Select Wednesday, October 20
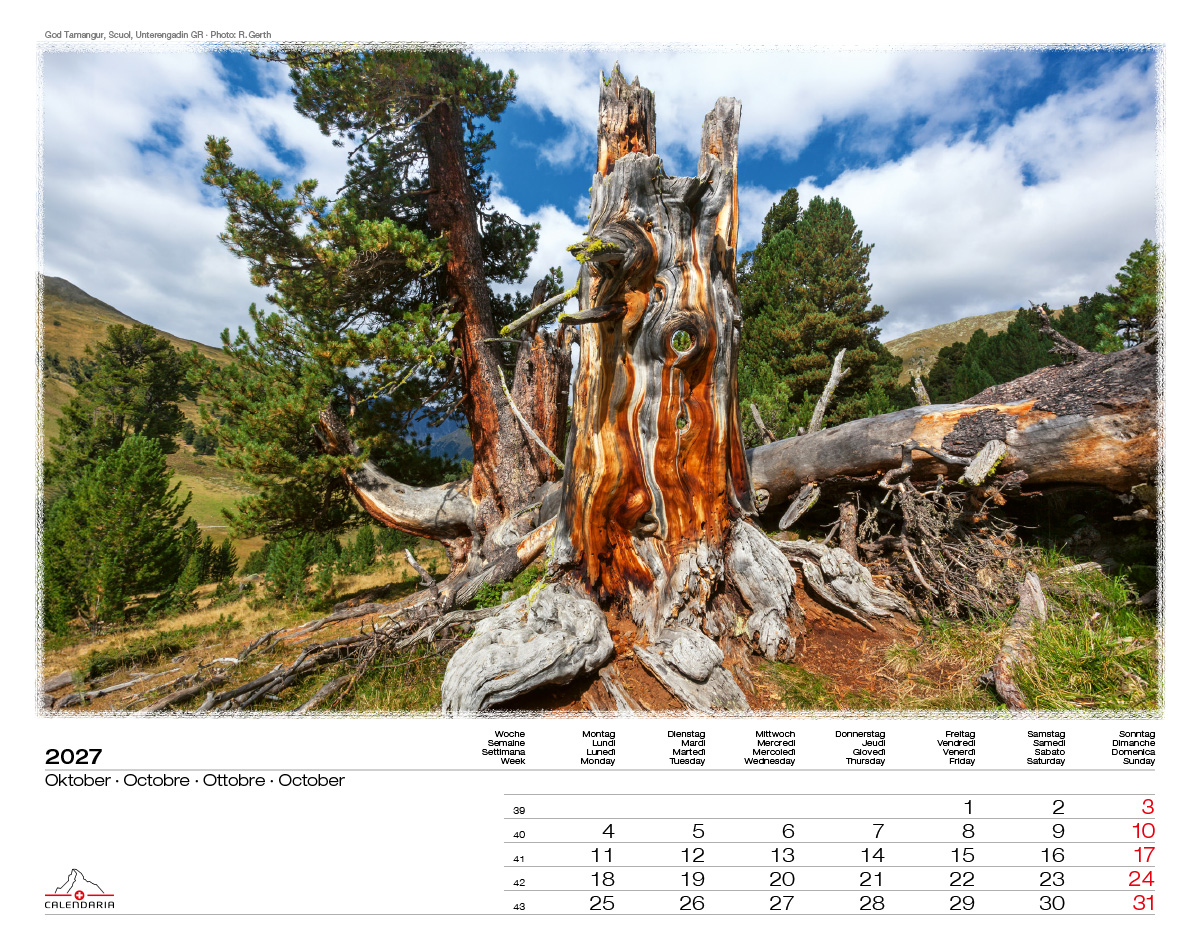This screenshot has width=1200, height=930. (782, 879)
